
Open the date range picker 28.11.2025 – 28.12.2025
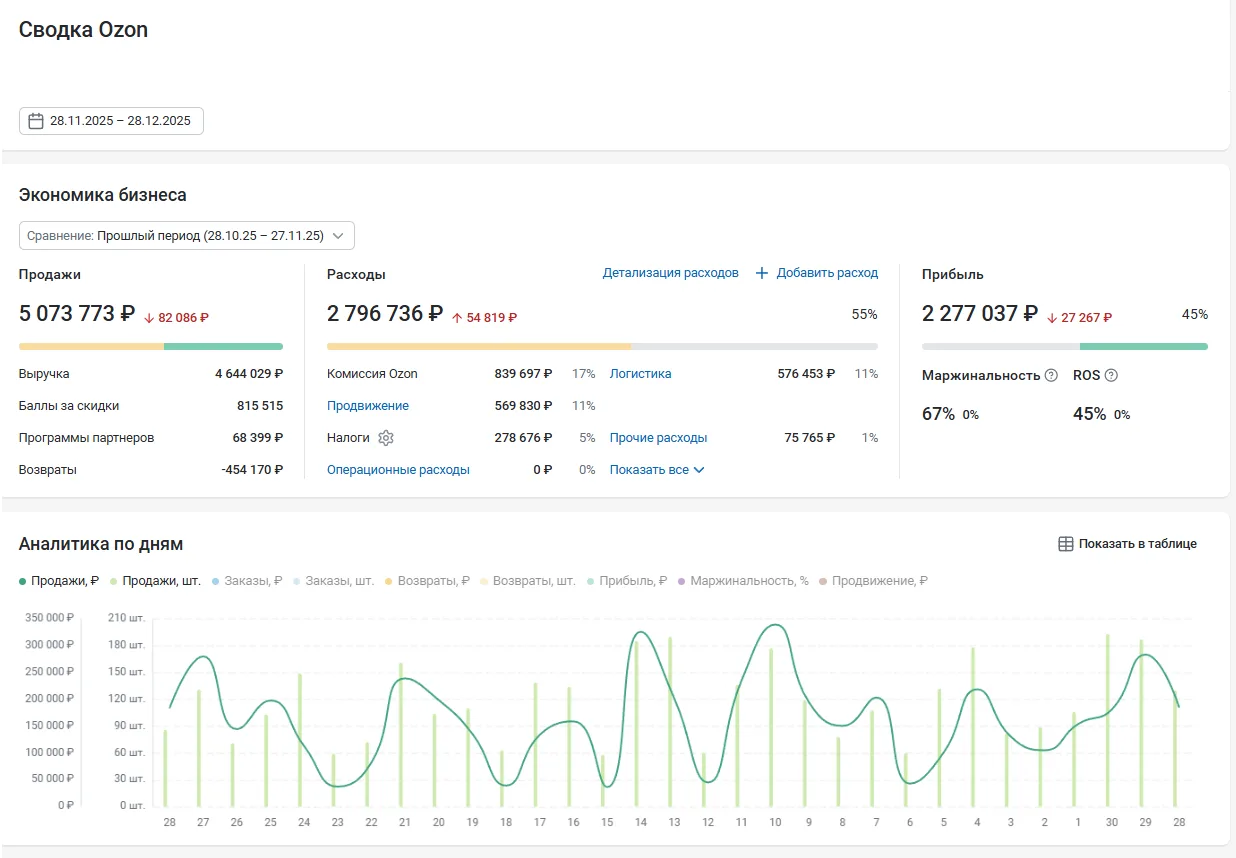(111, 121)
